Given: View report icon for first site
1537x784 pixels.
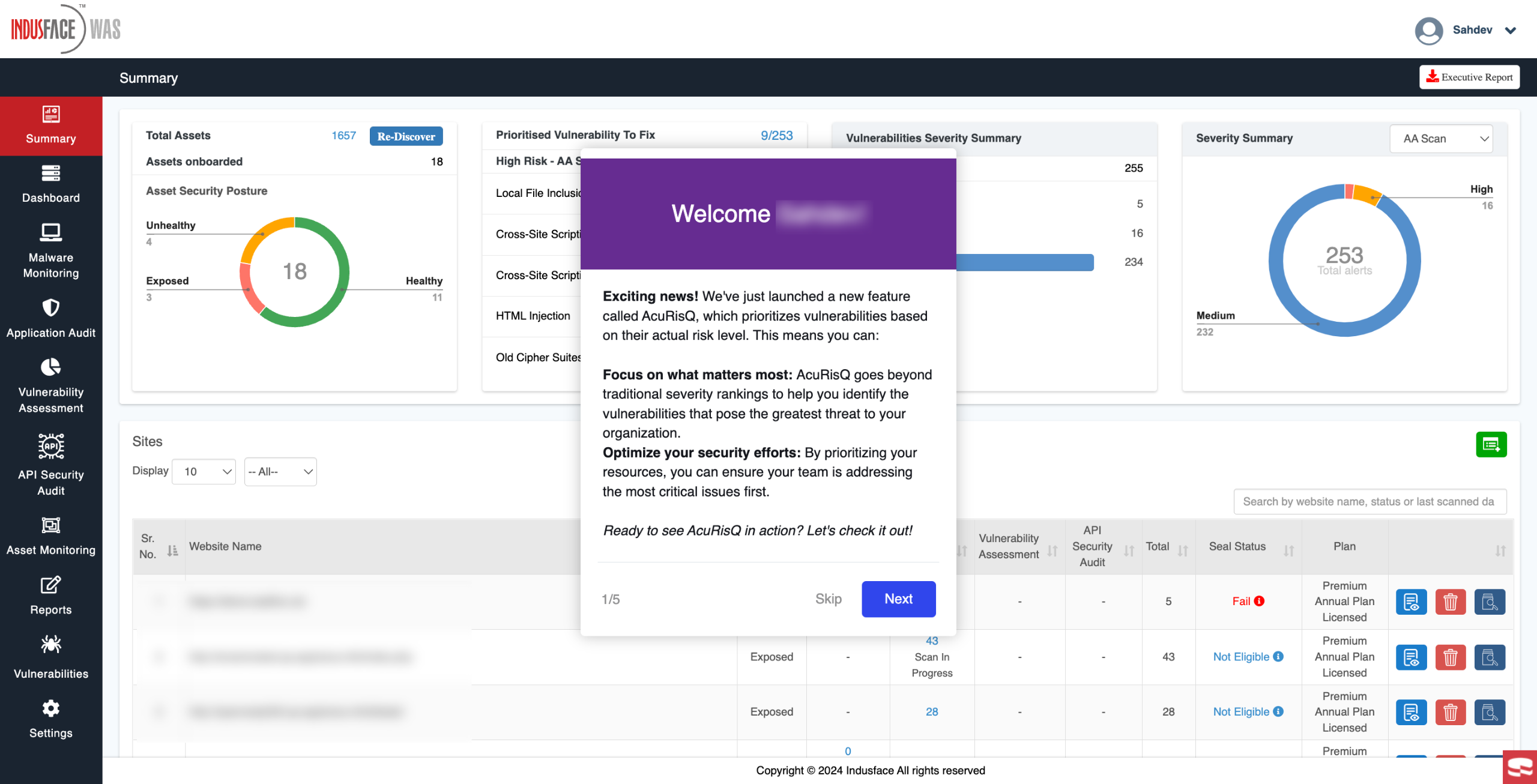Looking at the screenshot, I should pyautogui.click(x=1411, y=602).
